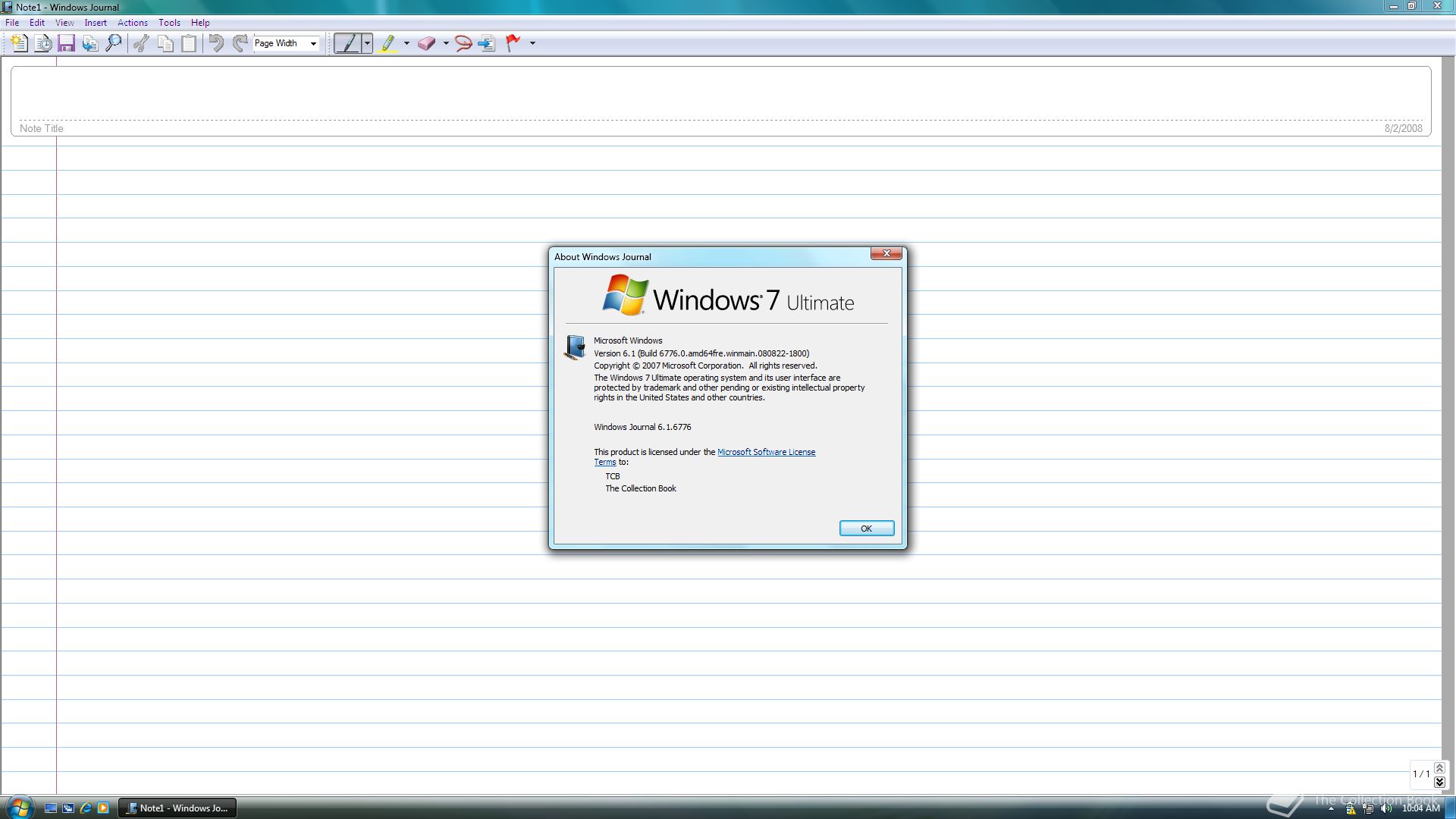1456x819 pixels.
Task: Open Microsoft Software License link
Action: [766, 452]
